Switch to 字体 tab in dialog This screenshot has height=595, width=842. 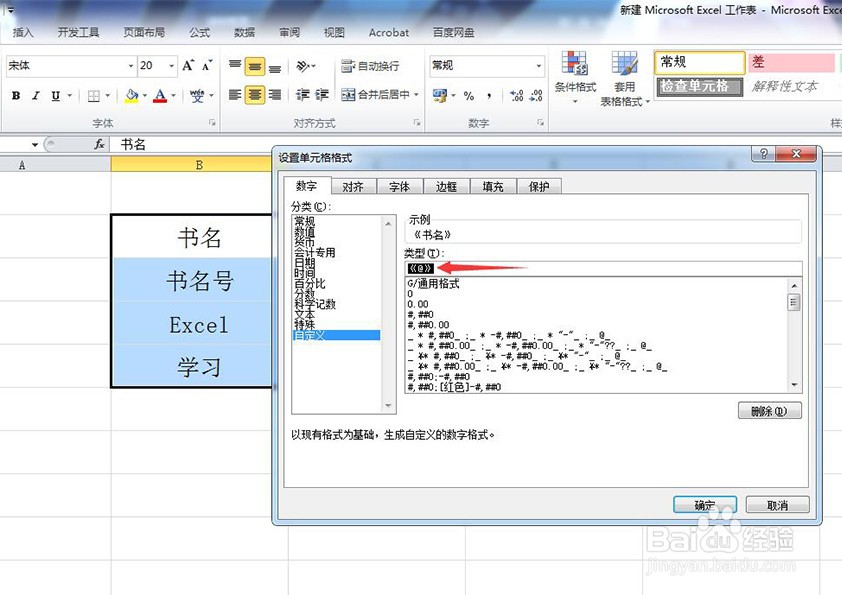pos(400,186)
